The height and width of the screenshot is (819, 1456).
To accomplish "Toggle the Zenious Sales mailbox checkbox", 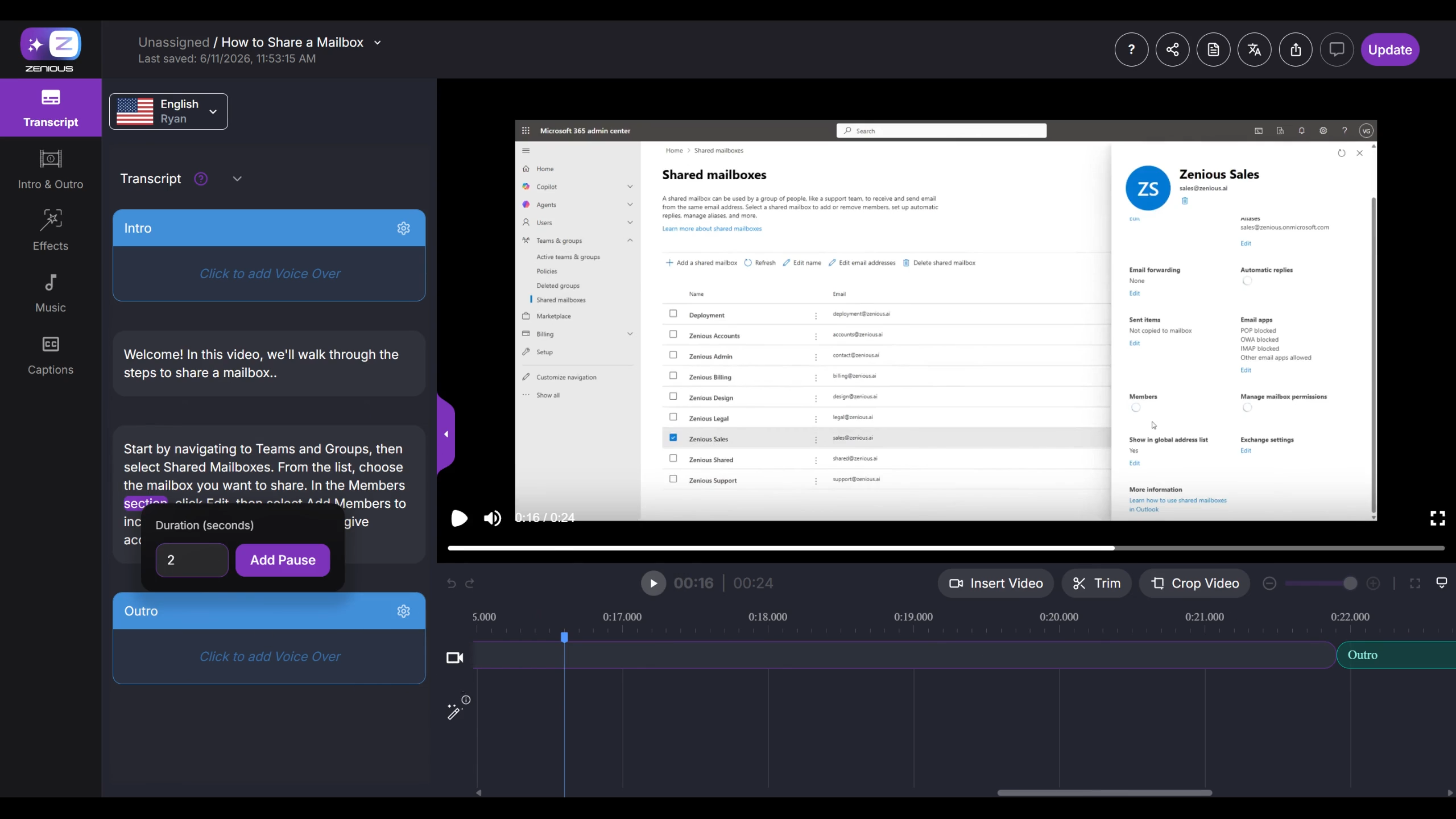I will [673, 437].
